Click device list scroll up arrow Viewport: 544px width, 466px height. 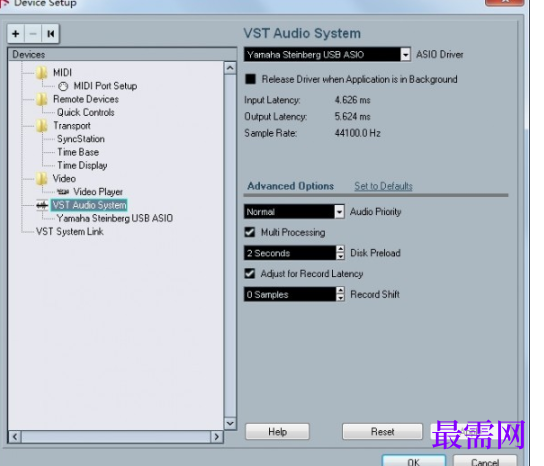(x=230, y=68)
